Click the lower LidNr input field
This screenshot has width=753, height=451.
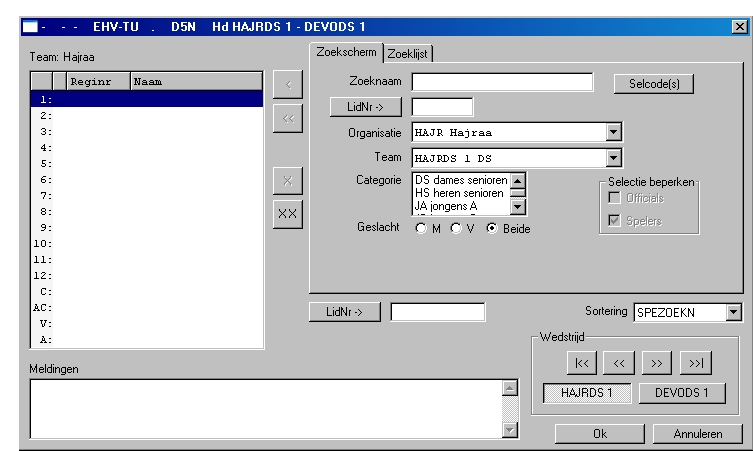(437, 312)
